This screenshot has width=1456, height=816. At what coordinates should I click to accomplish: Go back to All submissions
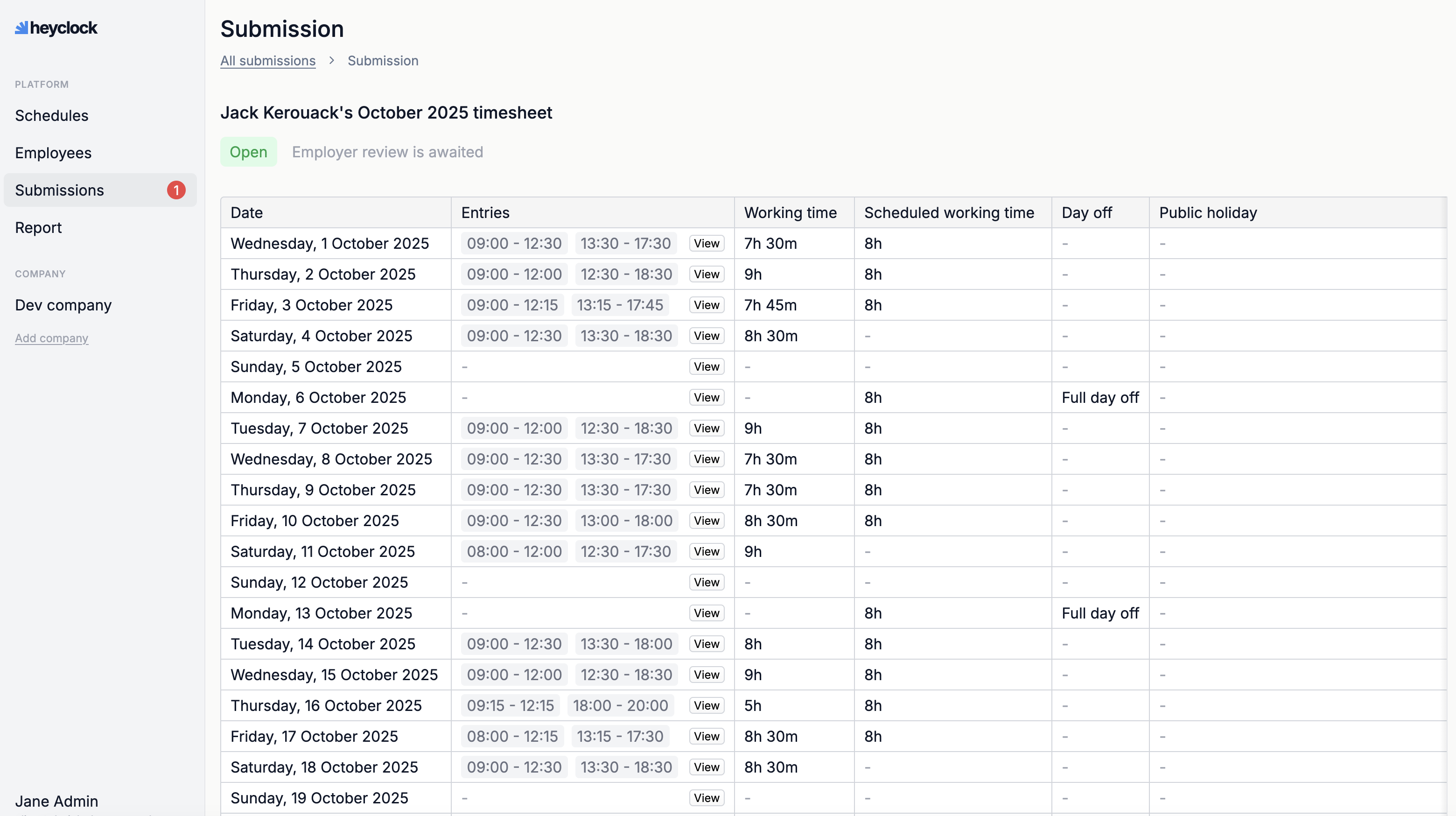pos(267,61)
